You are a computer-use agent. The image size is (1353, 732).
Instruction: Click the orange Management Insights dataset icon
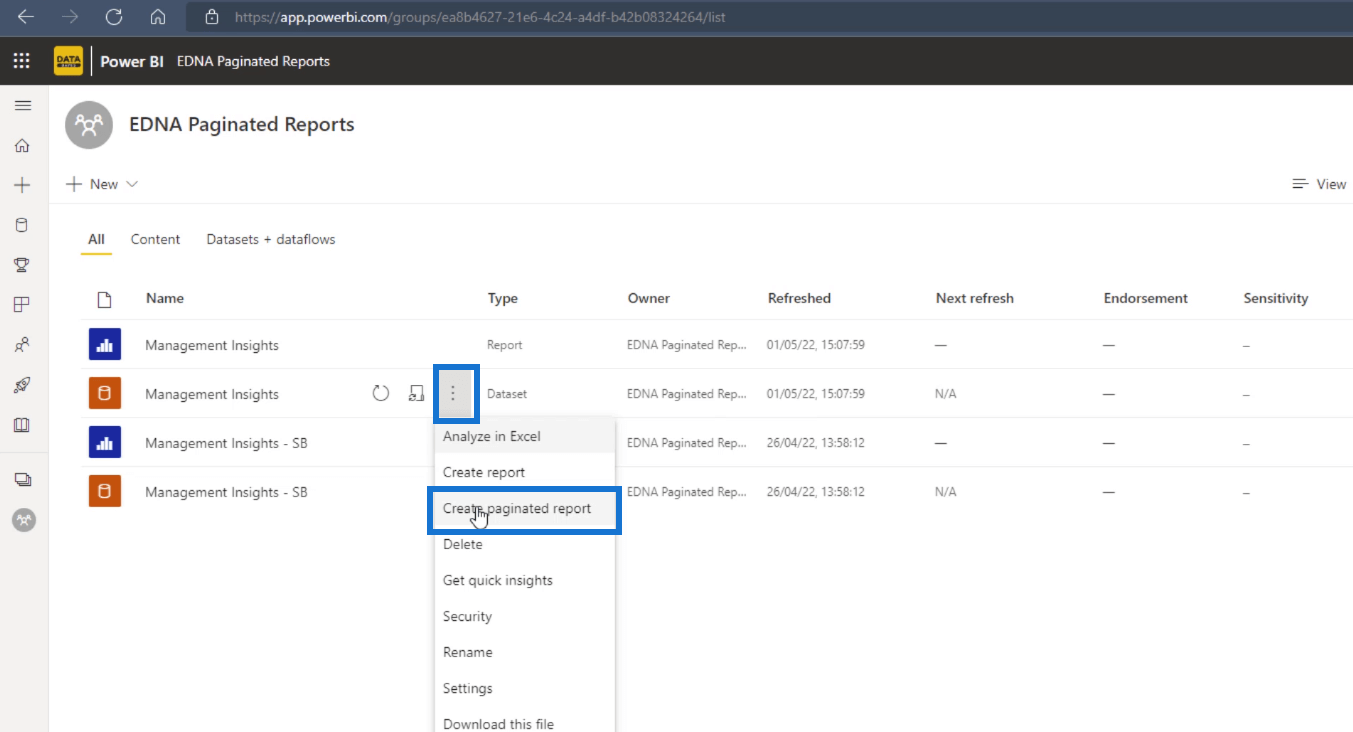pyautogui.click(x=105, y=394)
